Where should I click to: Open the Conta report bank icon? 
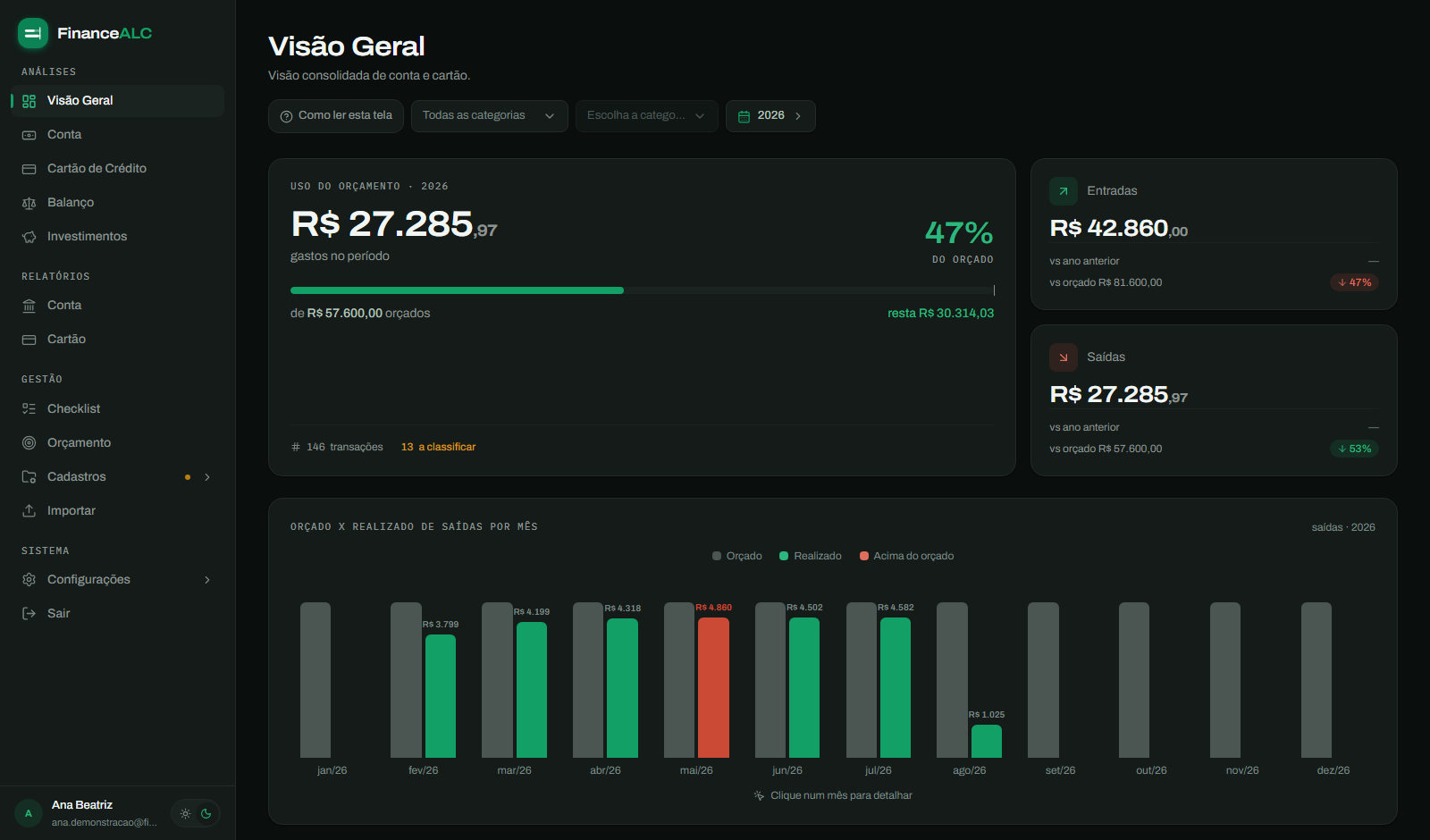click(29, 306)
